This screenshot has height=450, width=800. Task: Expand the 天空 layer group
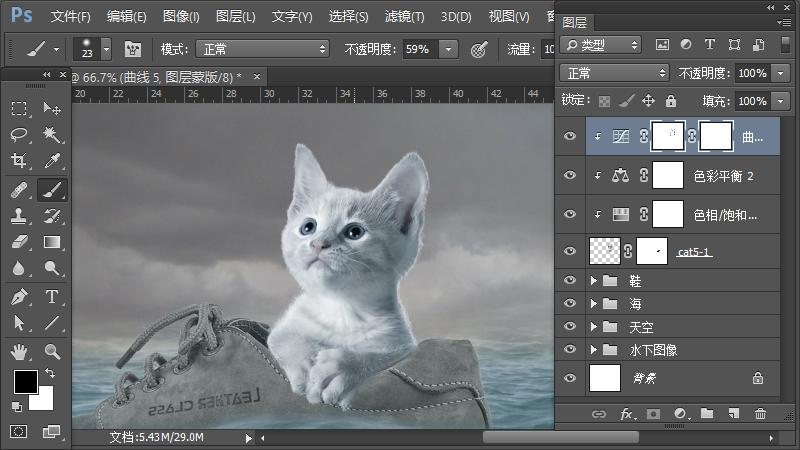coord(593,327)
